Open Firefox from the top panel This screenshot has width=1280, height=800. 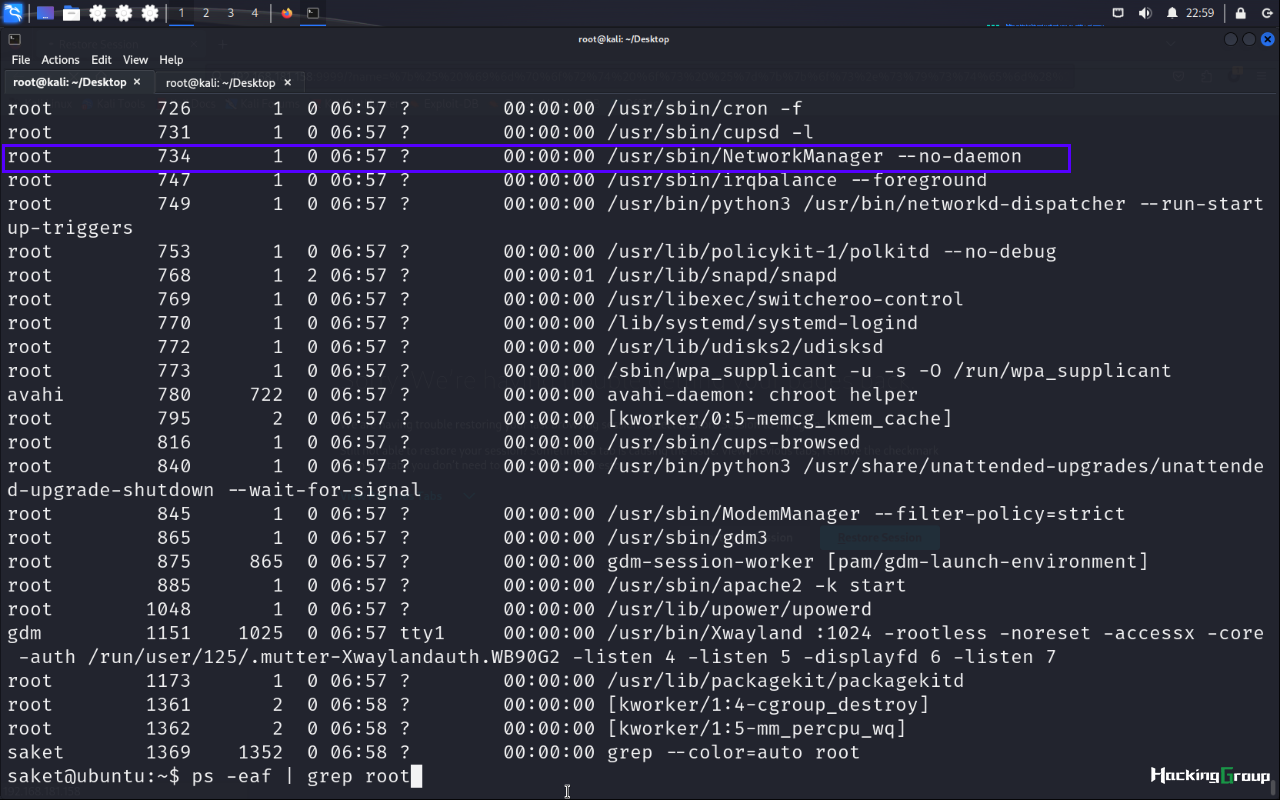[x=288, y=13]
